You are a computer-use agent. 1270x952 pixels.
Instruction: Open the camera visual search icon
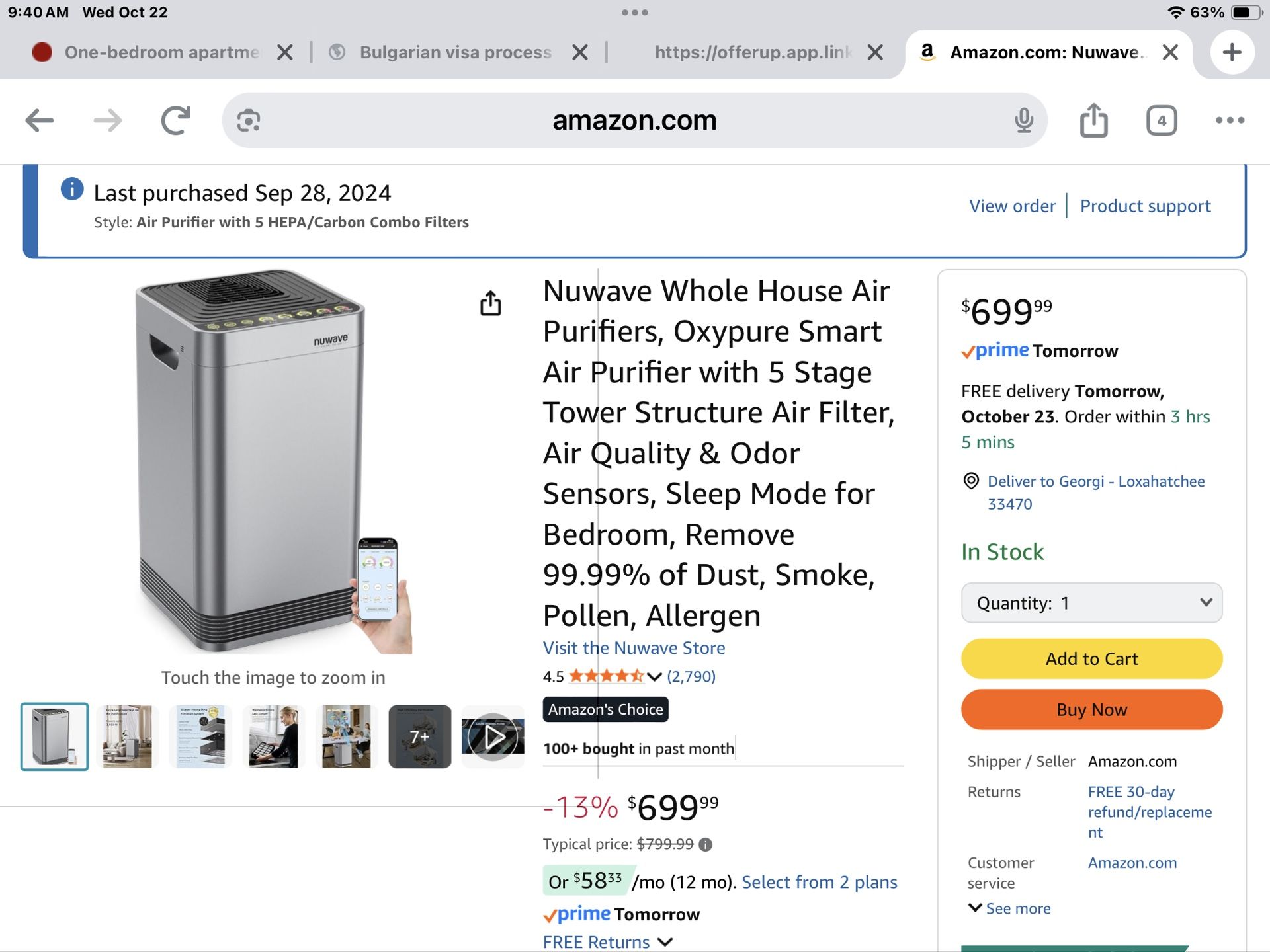pos(247,120)
